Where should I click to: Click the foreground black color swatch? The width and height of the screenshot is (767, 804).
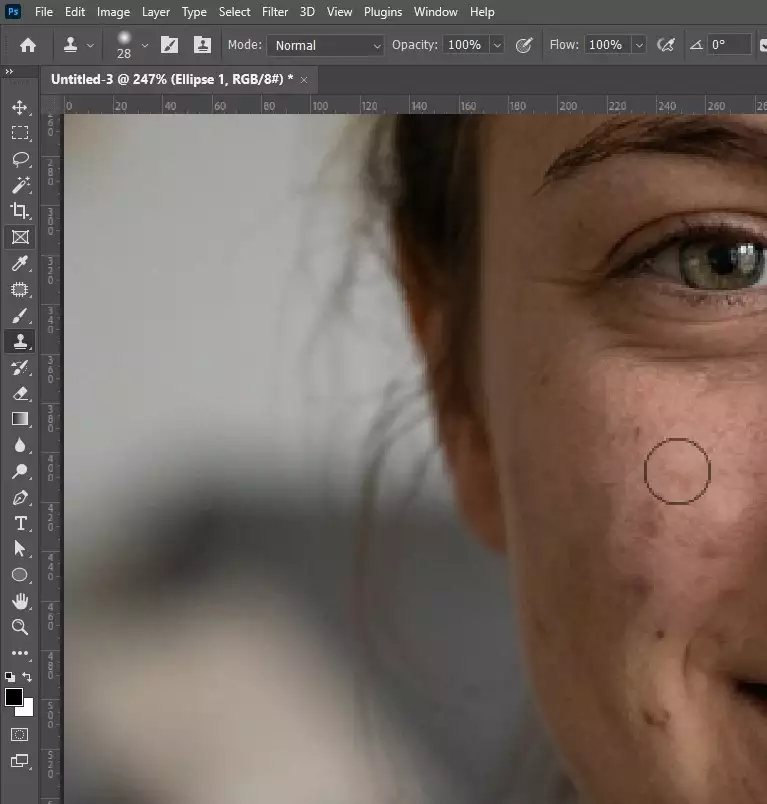pos(14,697)
